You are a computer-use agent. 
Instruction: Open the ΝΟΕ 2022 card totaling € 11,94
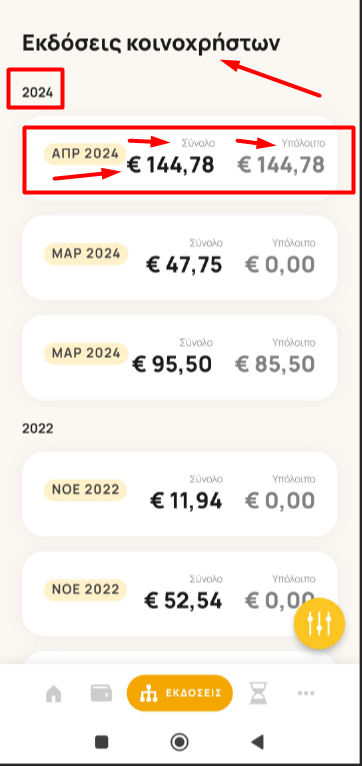pos(180,494)
